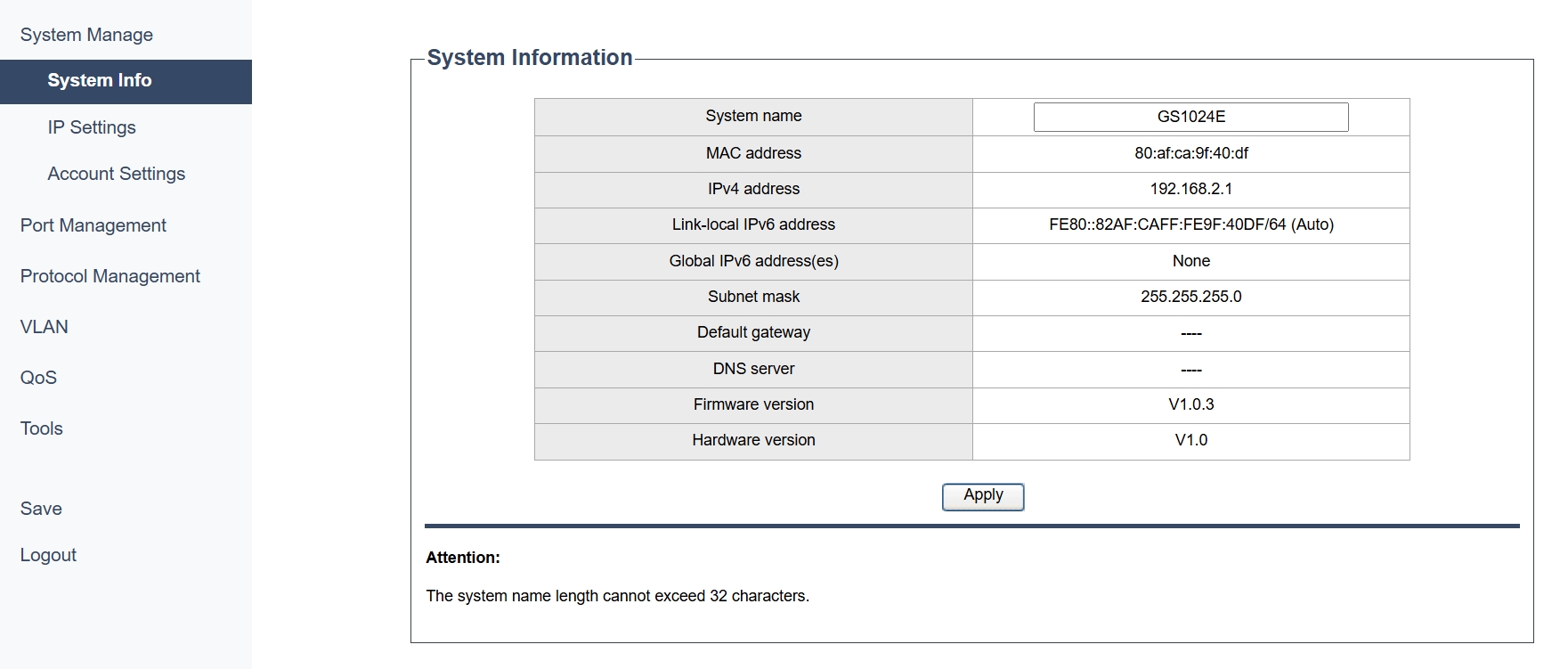
Task: Click the MAC address value 80:af:ca:9f:40:df
Action: pyautogui.click(x=1190, y=153)
